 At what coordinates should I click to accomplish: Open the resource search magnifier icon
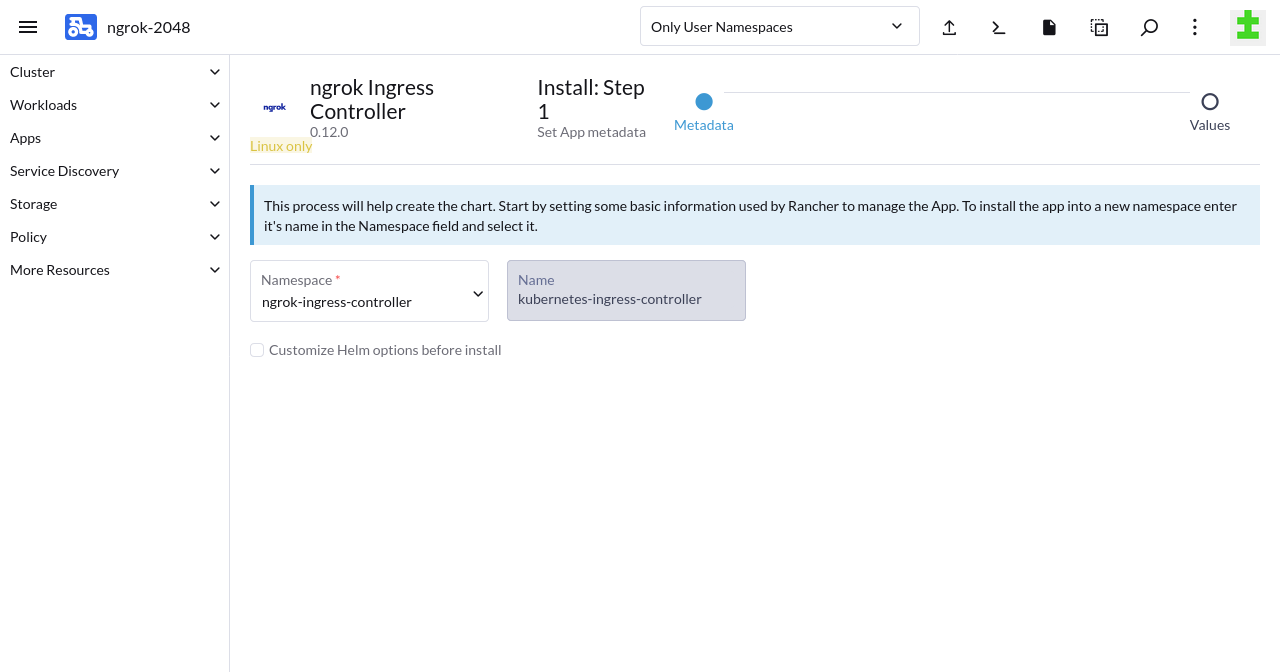tap(1149, 27)
